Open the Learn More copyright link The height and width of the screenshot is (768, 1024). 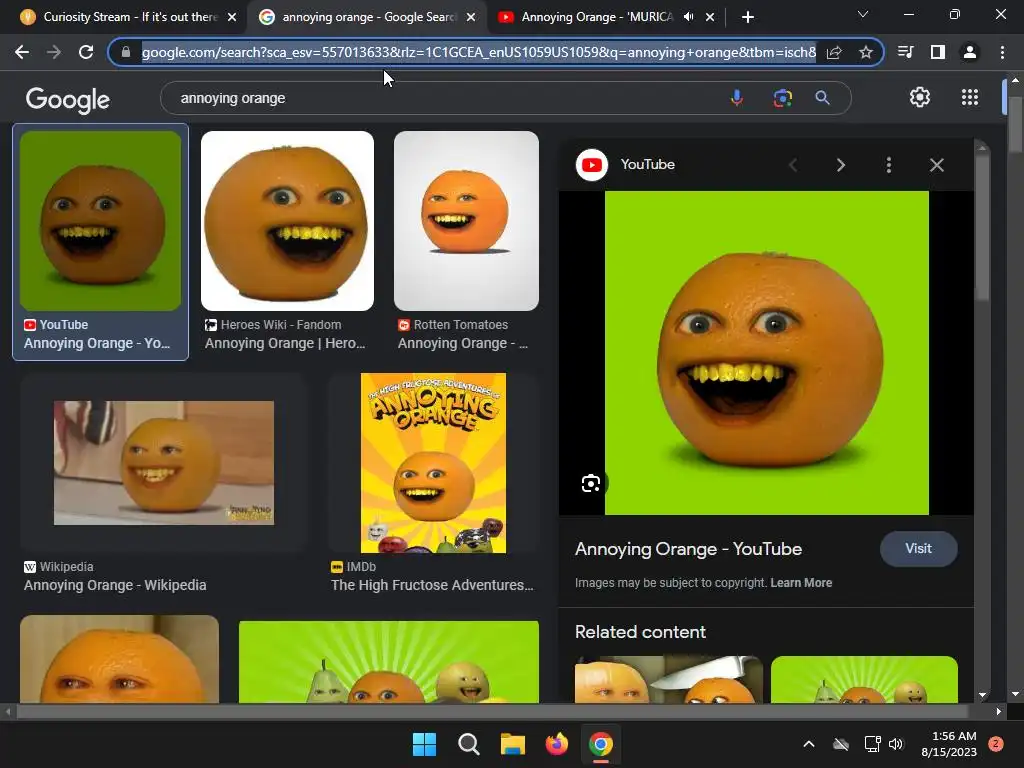point(801,583)
